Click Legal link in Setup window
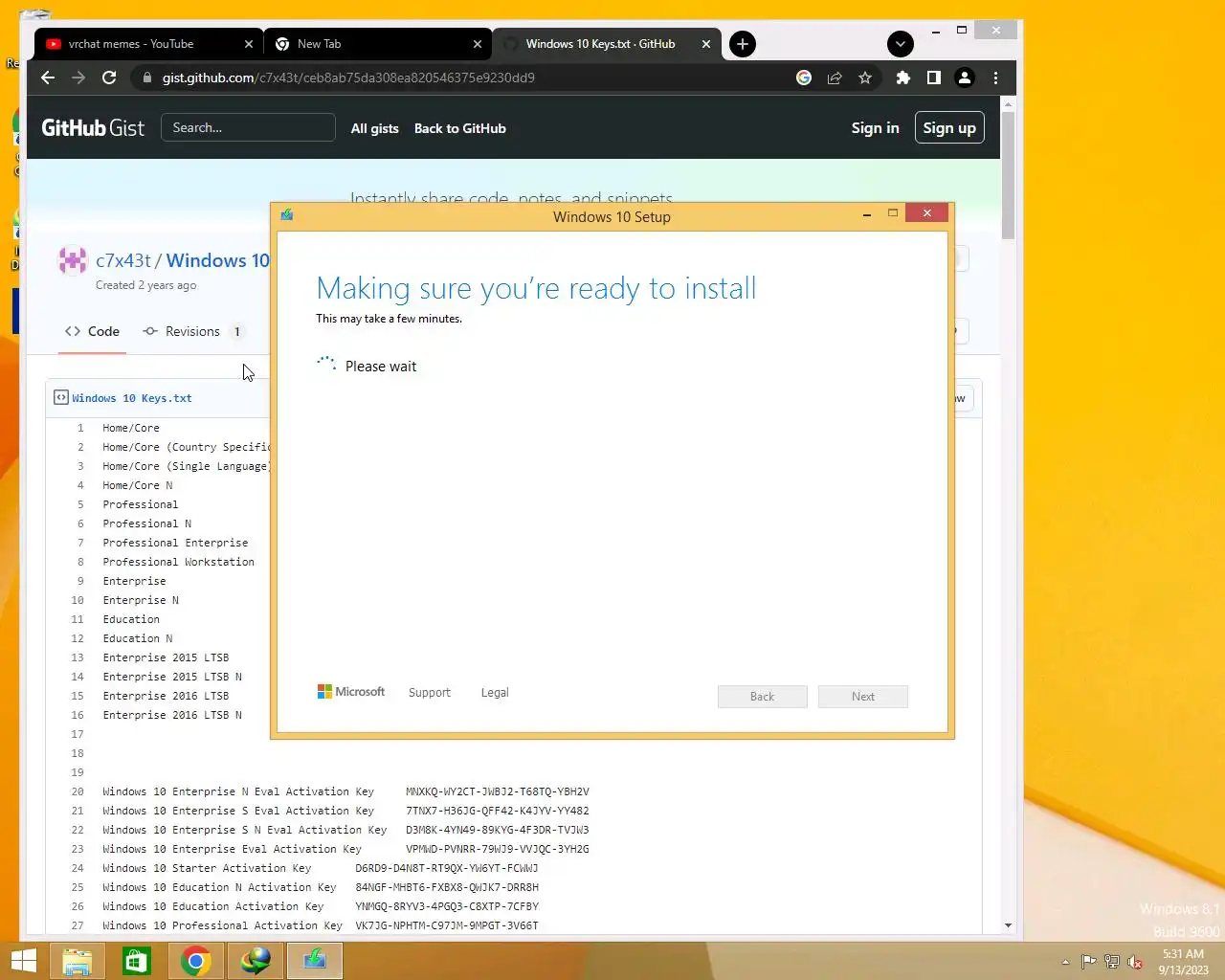This screenshot has width=1225, height=980. tap(495, 692)
